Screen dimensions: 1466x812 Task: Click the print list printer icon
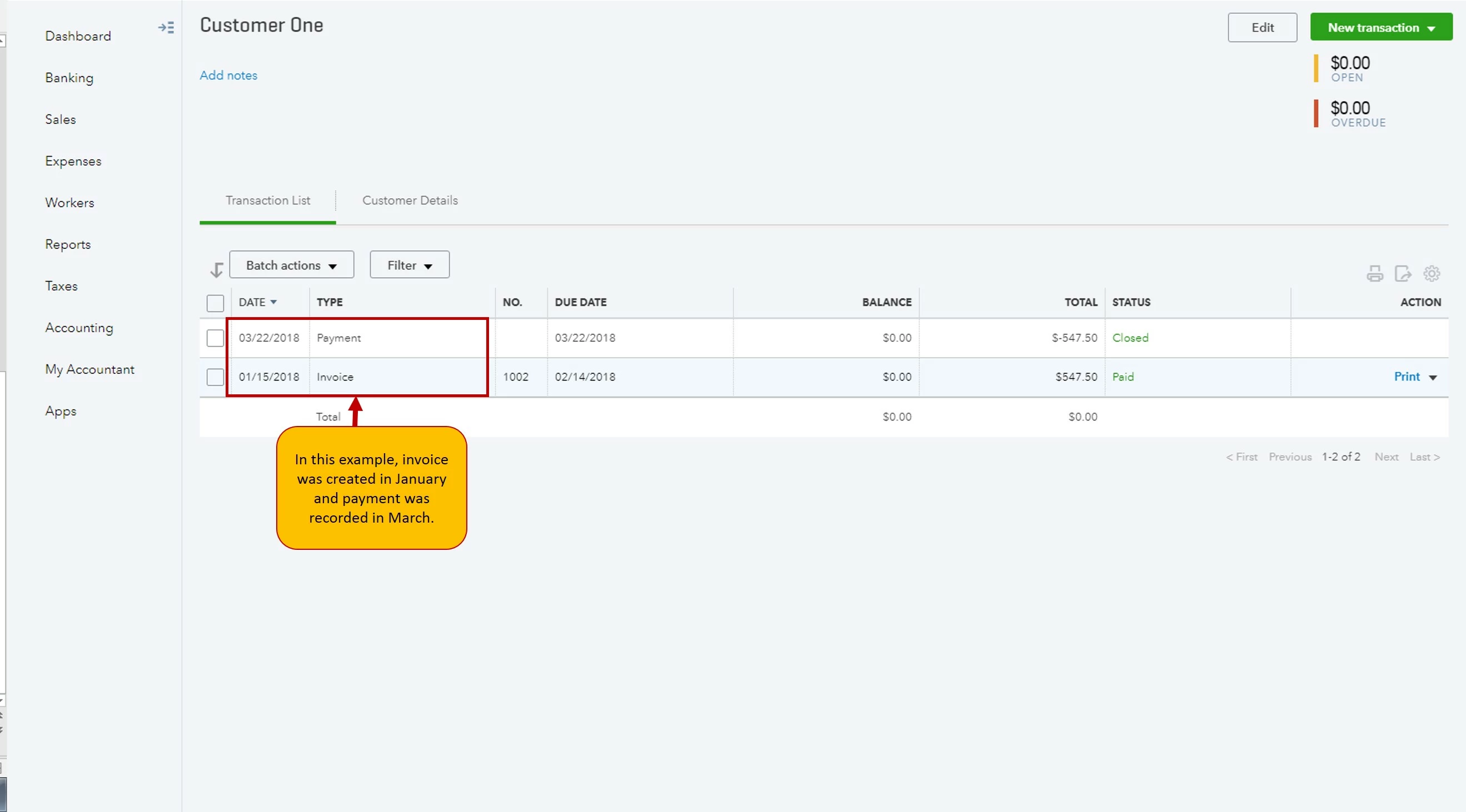[x=1375, y=273]
